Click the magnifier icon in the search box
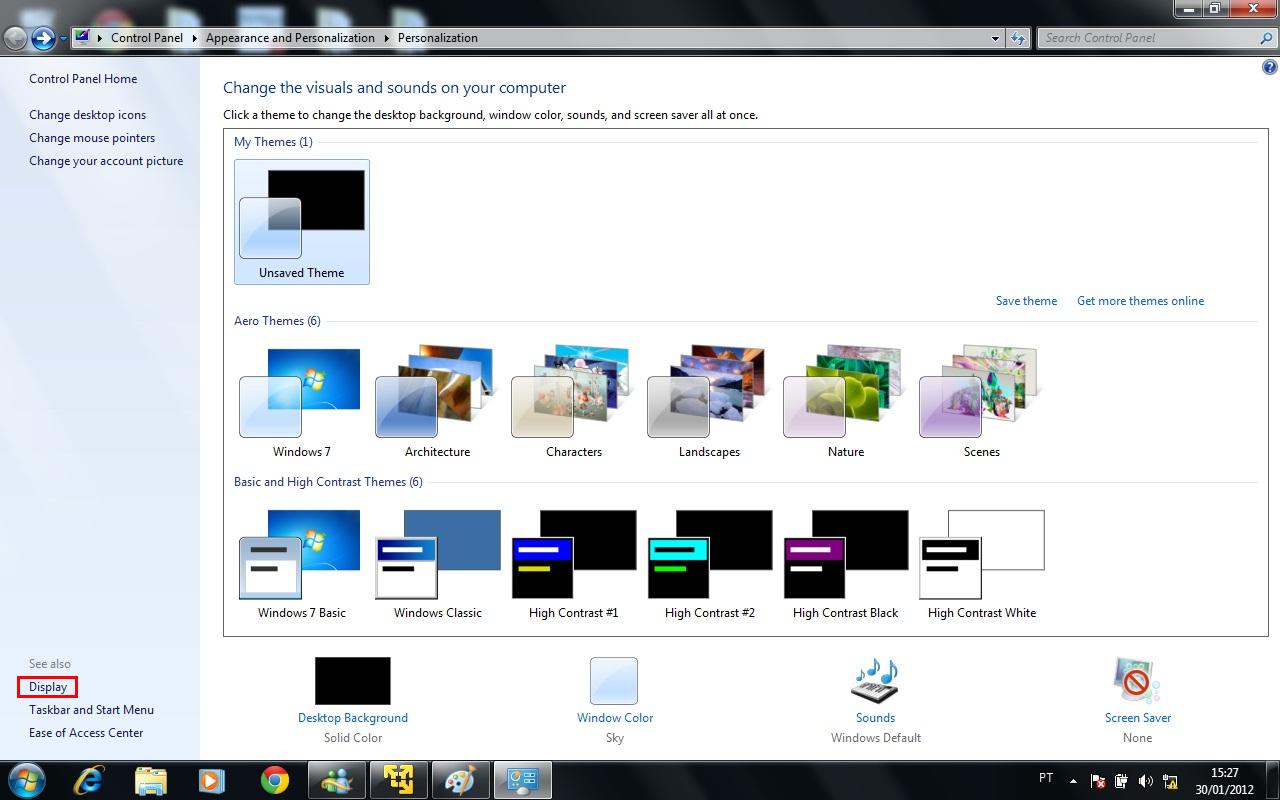 [1266, 38]
